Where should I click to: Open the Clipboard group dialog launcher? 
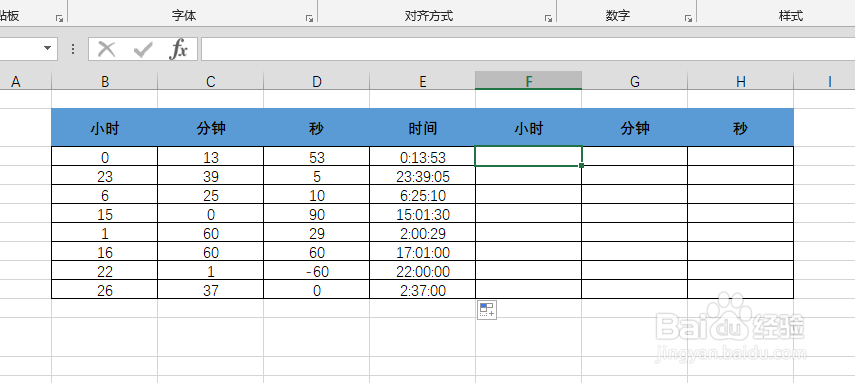(x=59, y=19)
